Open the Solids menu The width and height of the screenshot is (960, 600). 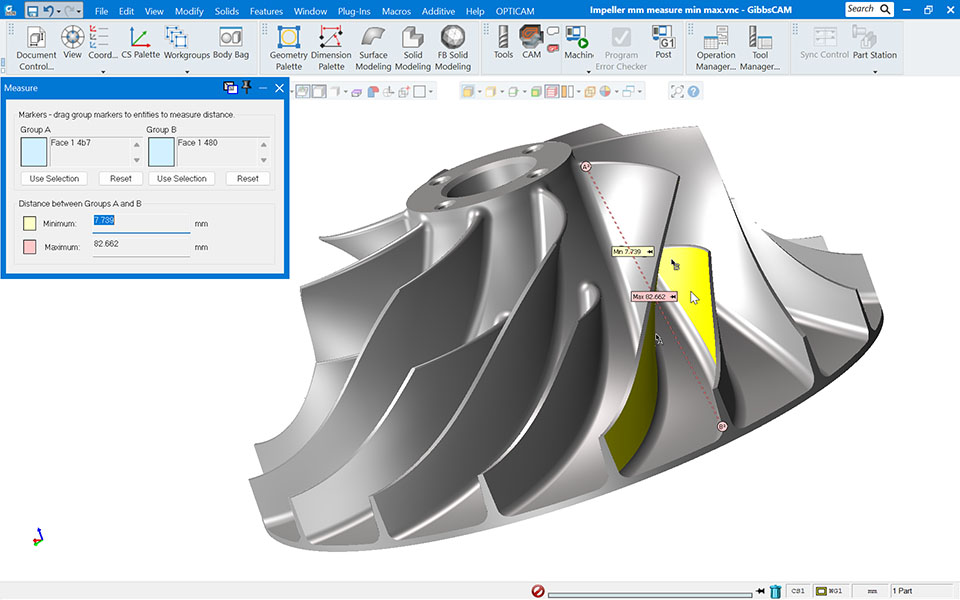click(x=226, y=11)
